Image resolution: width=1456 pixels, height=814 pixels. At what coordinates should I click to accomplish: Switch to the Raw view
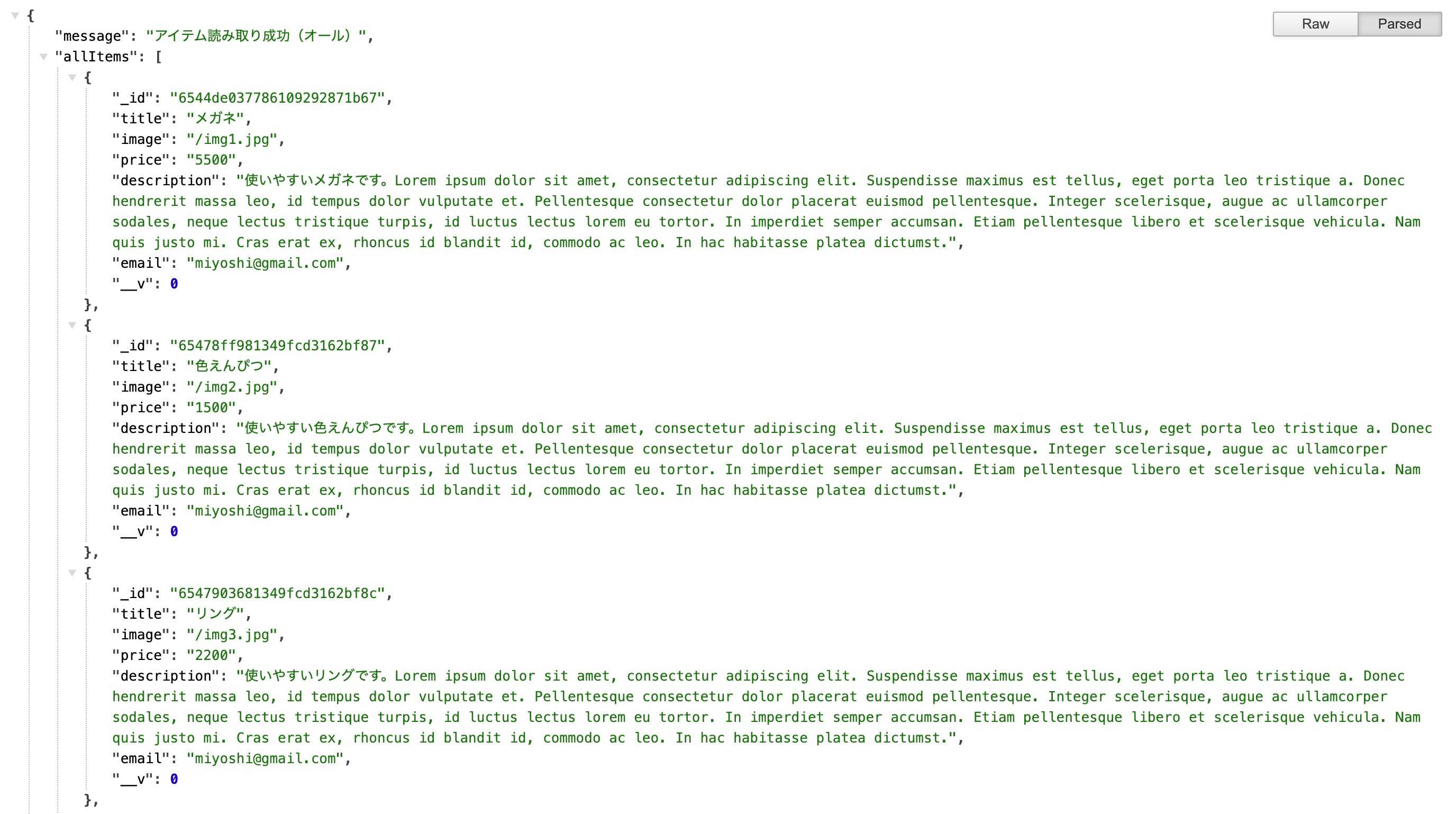[1315, 24]
